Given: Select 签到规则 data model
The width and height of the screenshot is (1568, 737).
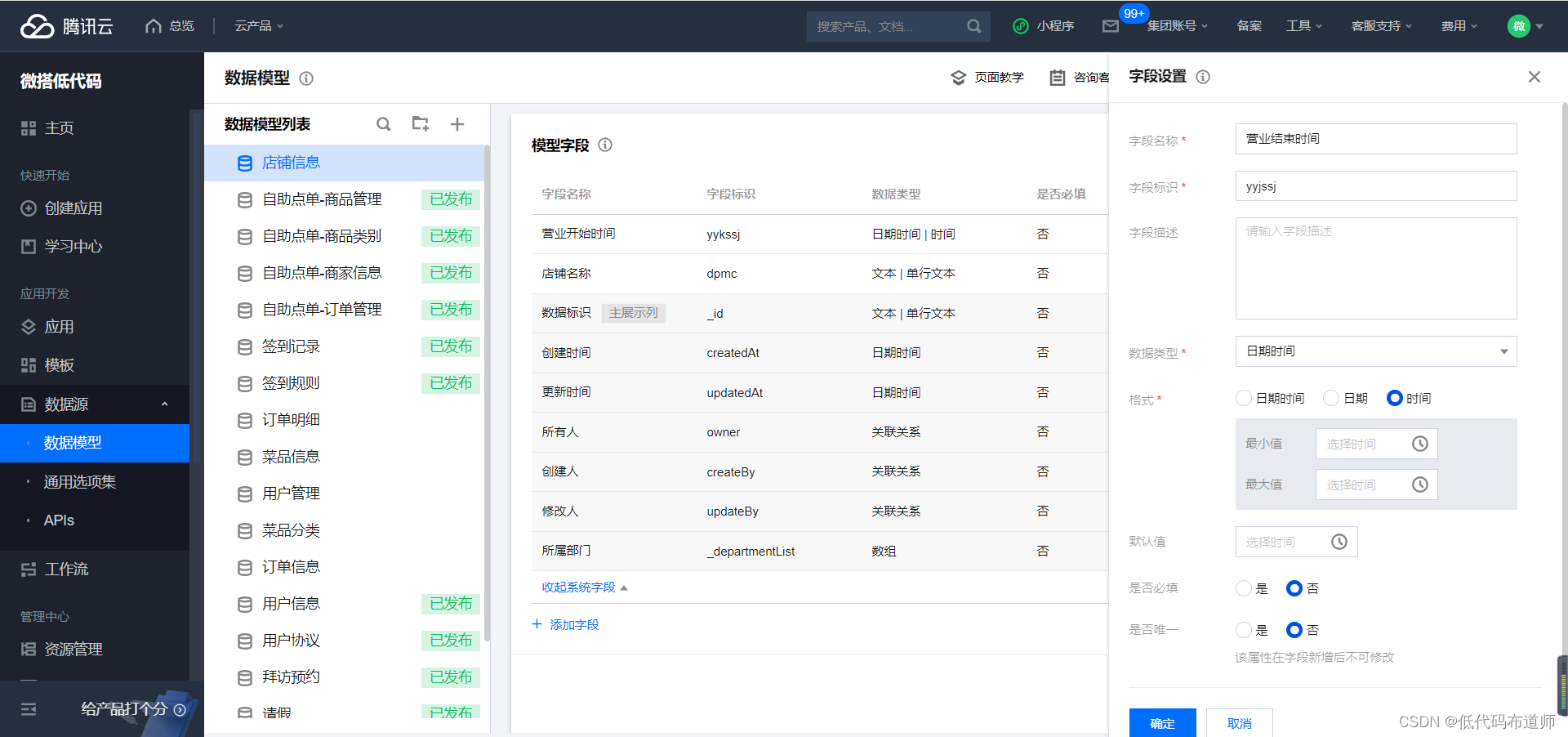Looking at the screenshot, I should (344, 383).
